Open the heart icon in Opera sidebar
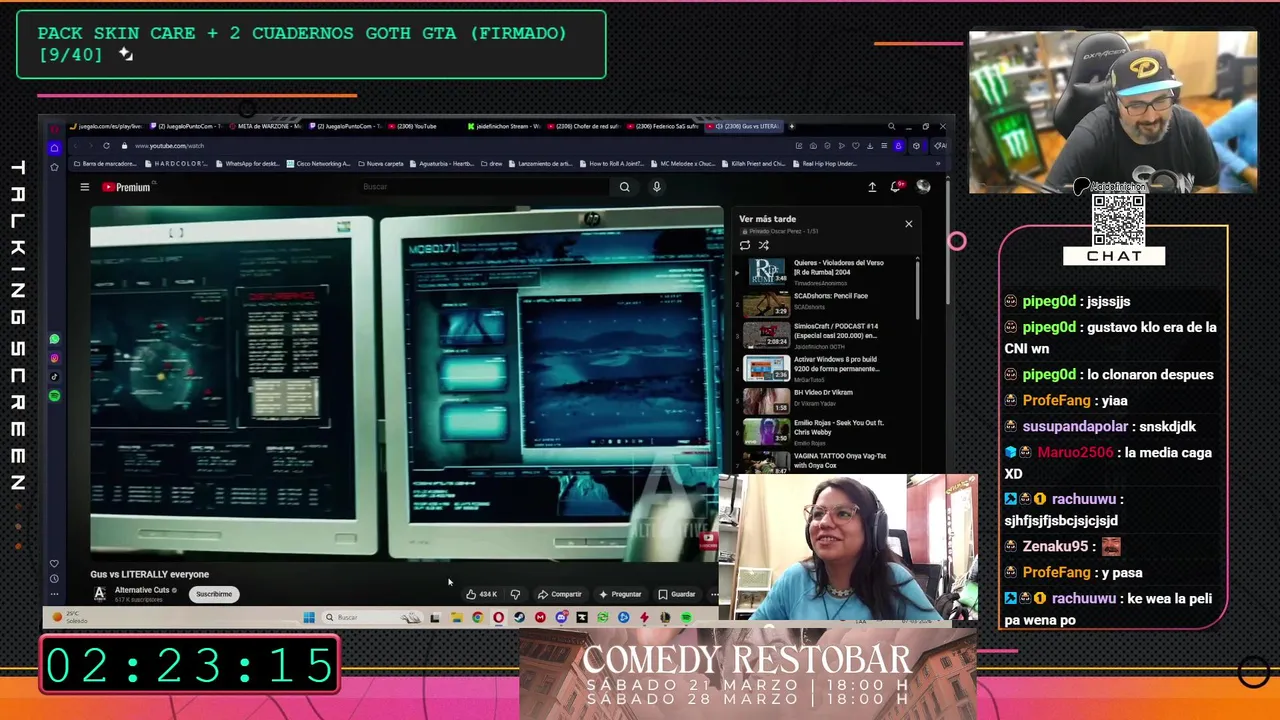The height and width of the screenshot is (720, 1280). coord(54,563)
